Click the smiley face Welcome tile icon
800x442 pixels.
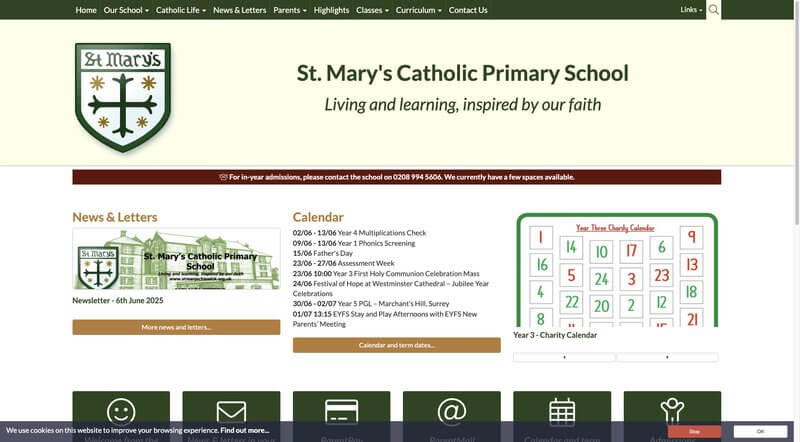(x=121, y=411)
